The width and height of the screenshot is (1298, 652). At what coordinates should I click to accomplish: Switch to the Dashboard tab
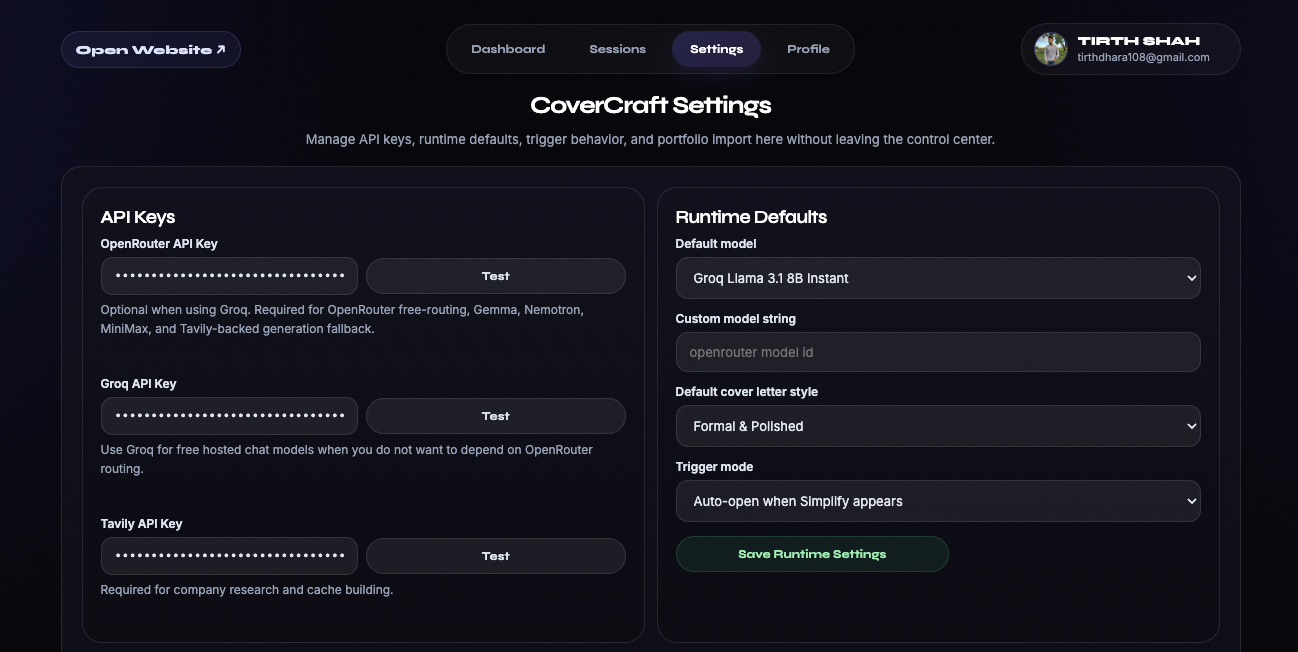coord(508,48)
